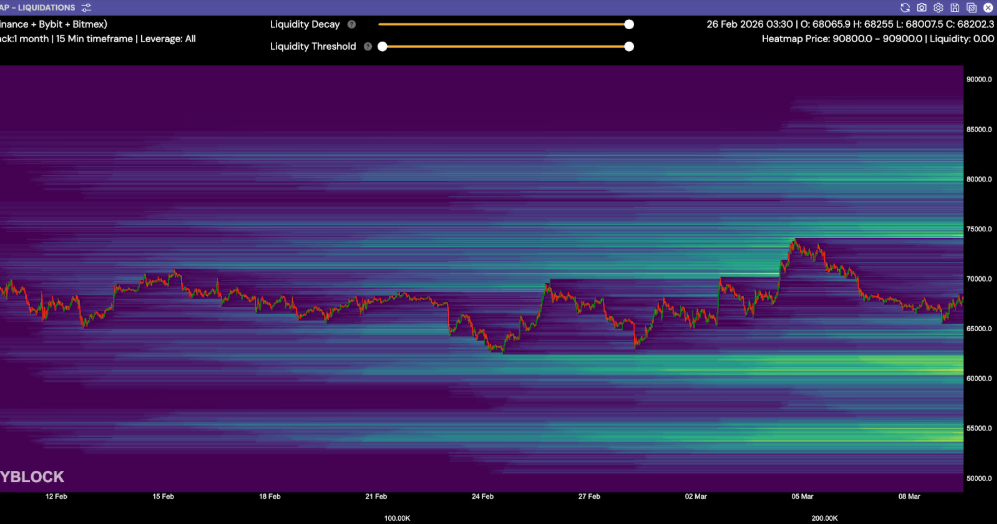Close the liquidations heatmap panel
997x524 pixels.
[987, 8]
